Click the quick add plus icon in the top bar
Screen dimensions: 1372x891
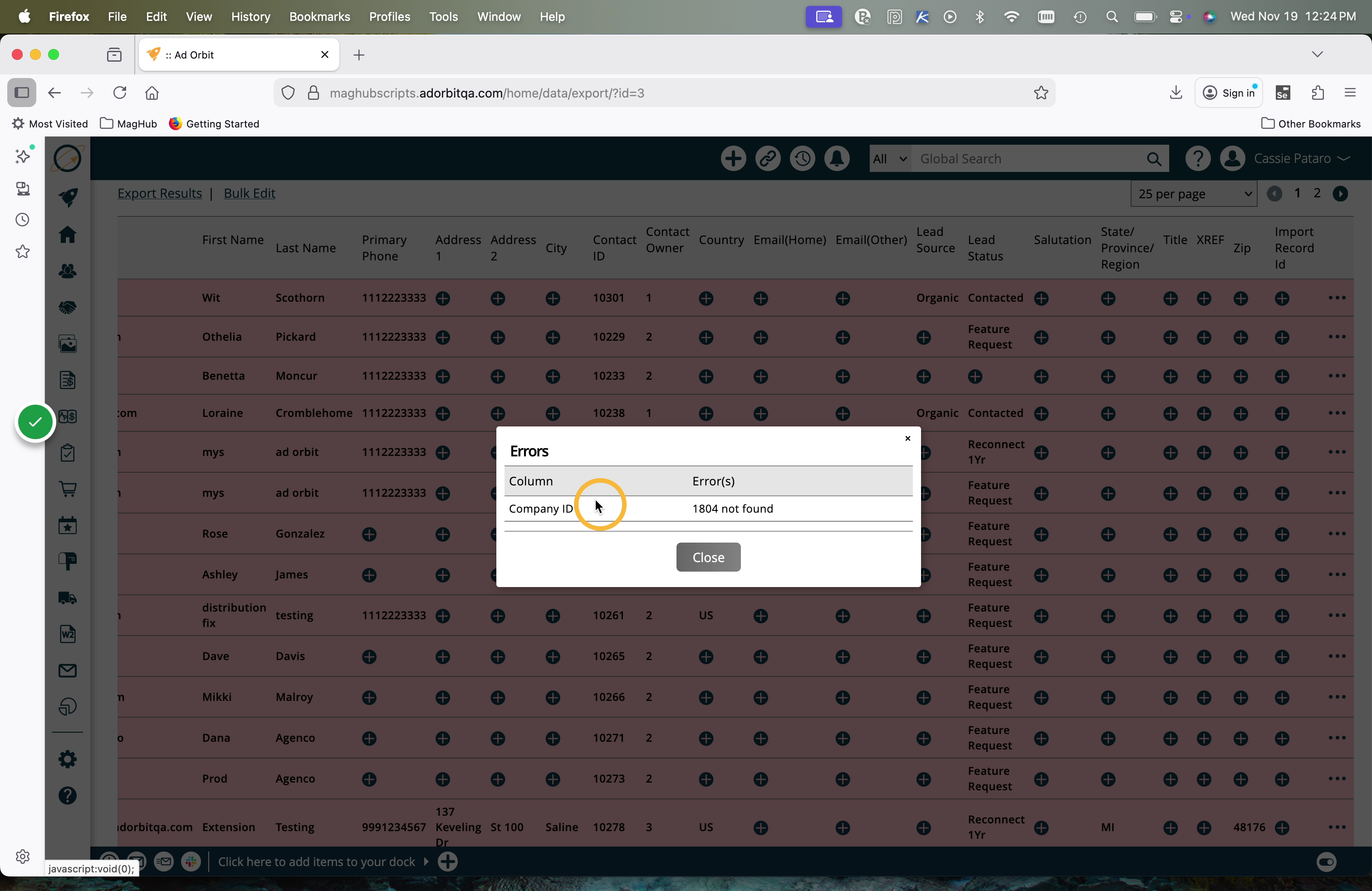click(x=733, y=158)
